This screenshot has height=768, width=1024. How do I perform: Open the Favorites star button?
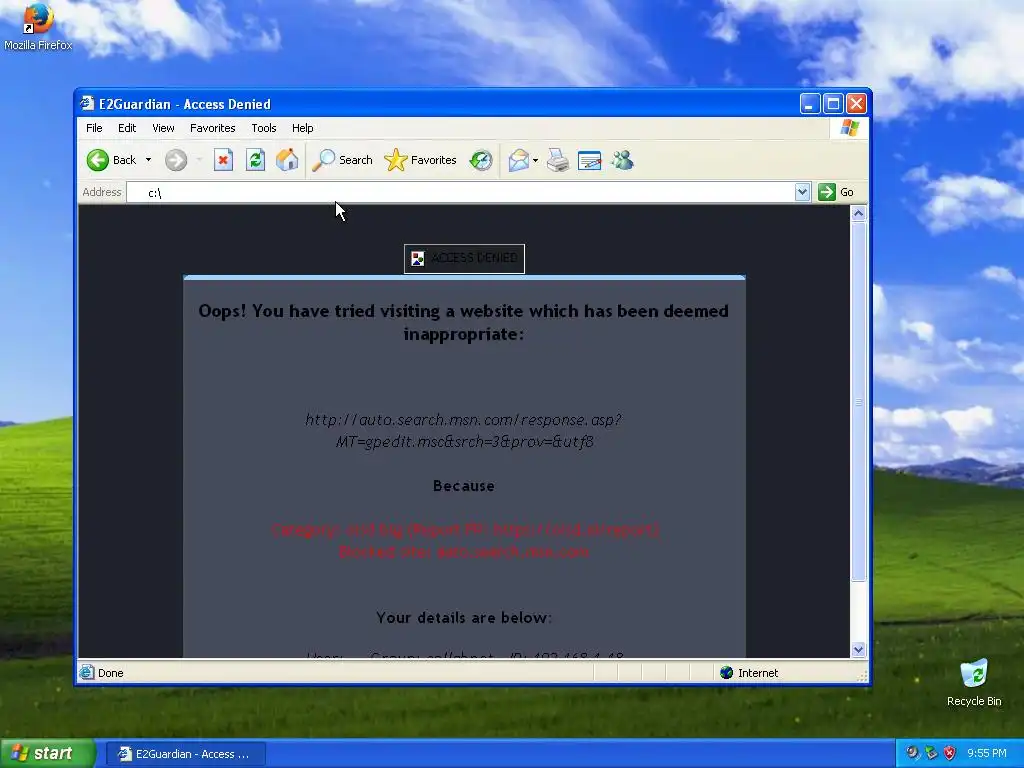(421, 160)
